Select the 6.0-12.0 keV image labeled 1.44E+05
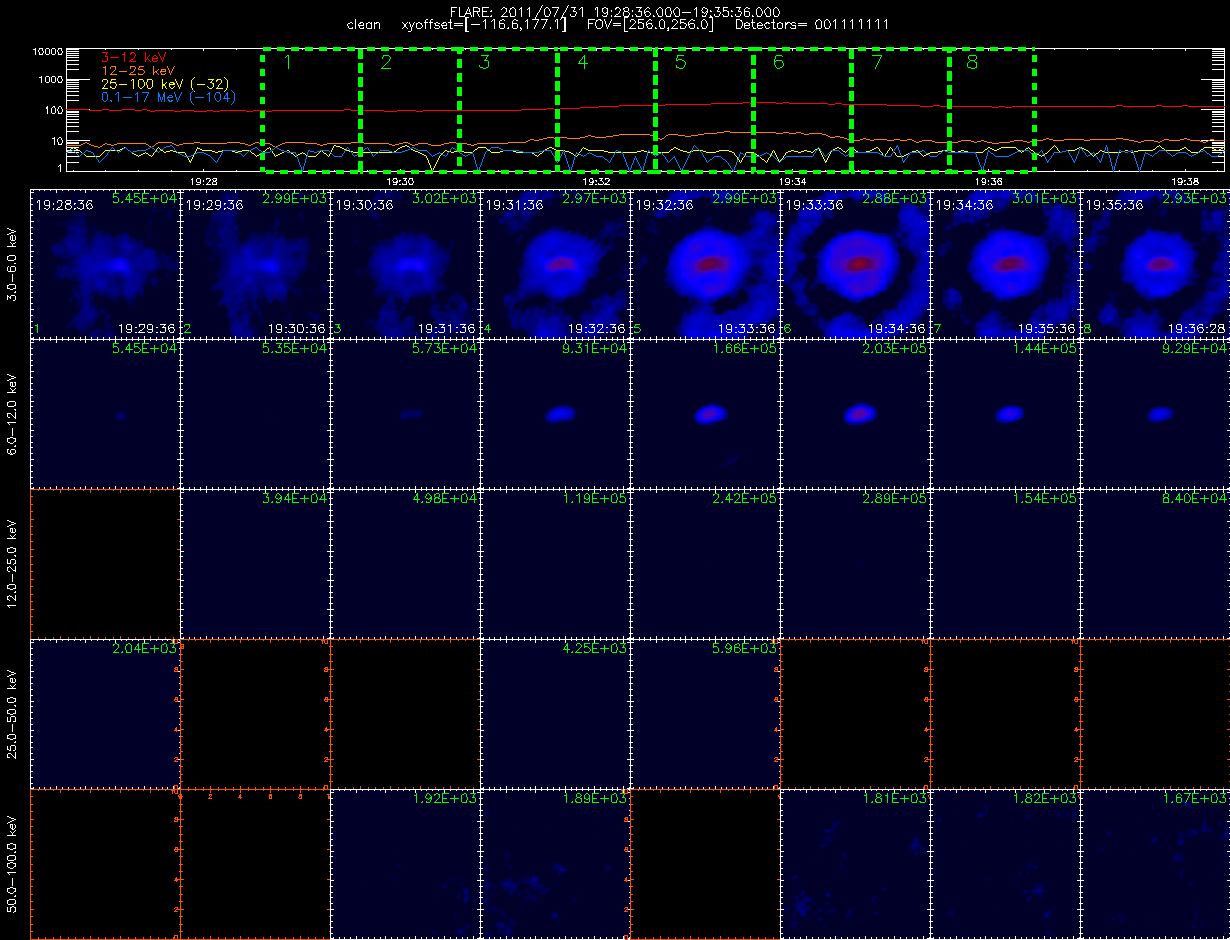This screenshot has width=1230, height=940. point(1005,413)
